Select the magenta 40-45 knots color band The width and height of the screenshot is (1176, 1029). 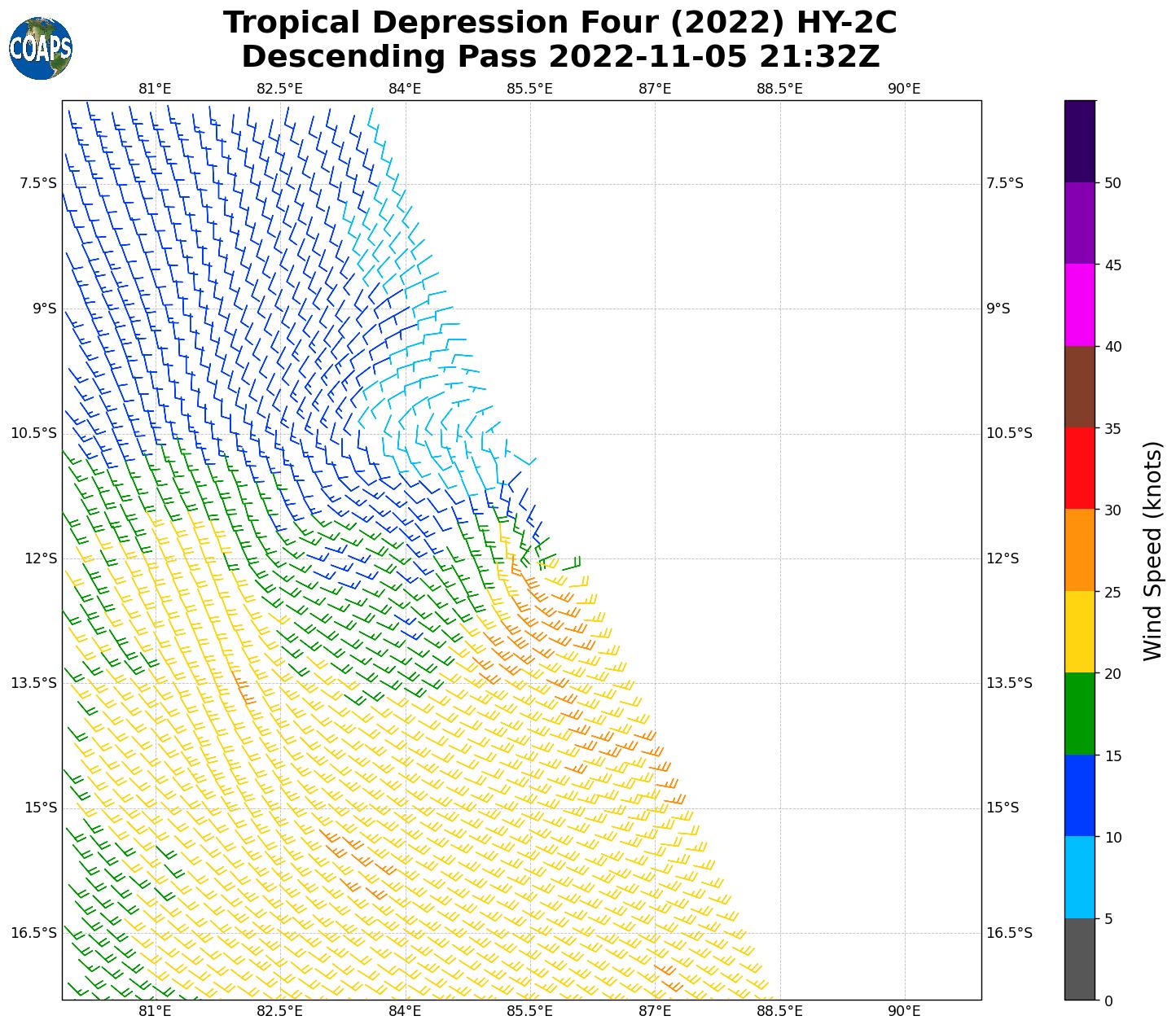1080,304
